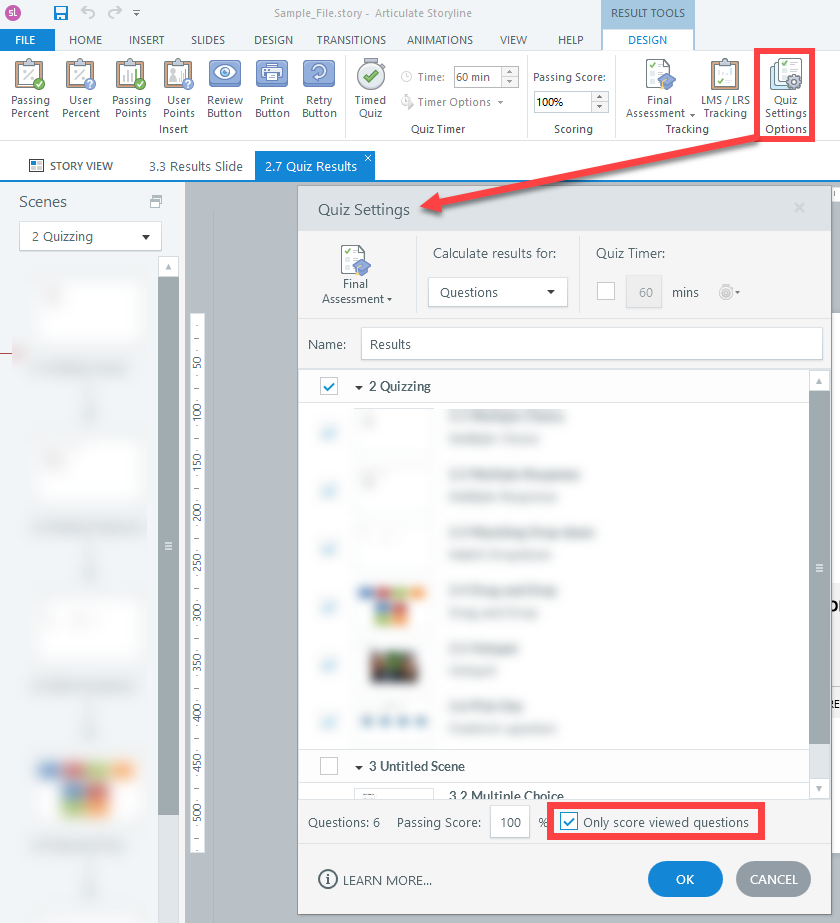Open Final Assessment ribbon menu

[x=659, y=89]
